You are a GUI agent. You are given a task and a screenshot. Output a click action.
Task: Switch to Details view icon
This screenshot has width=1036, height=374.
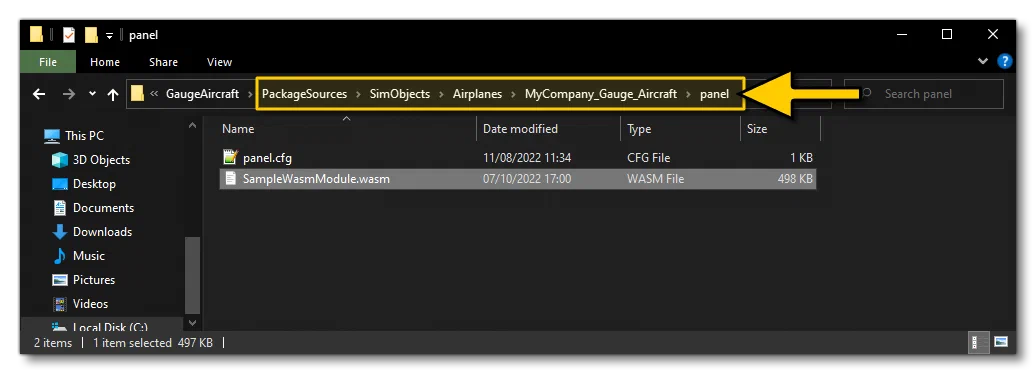tap(979, 342)
